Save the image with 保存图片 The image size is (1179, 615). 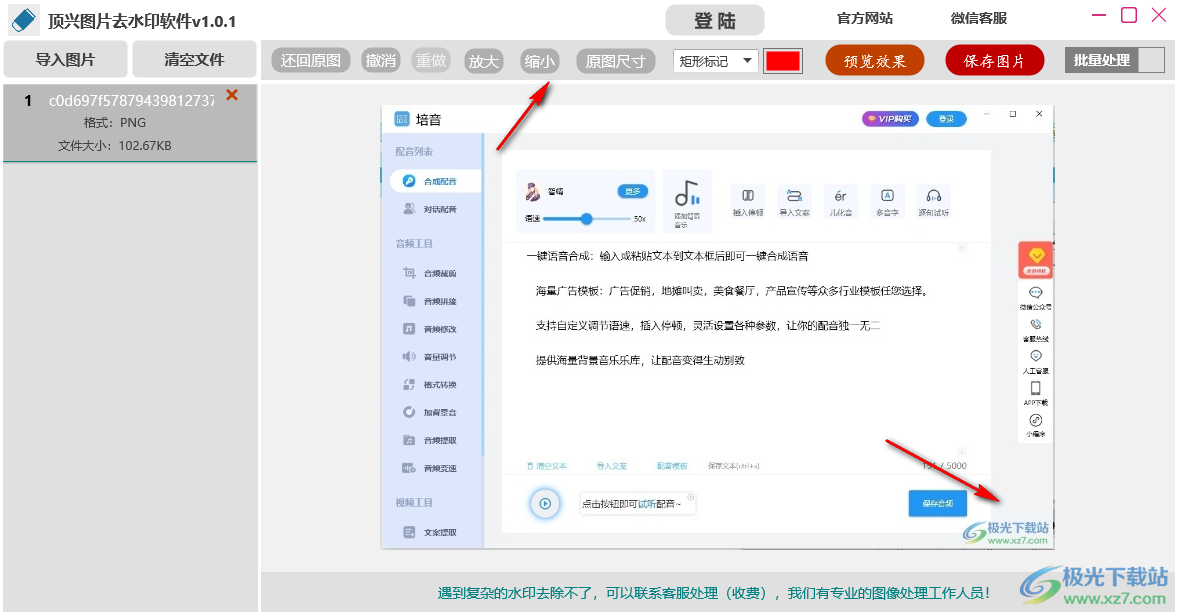tap(994, 61)
